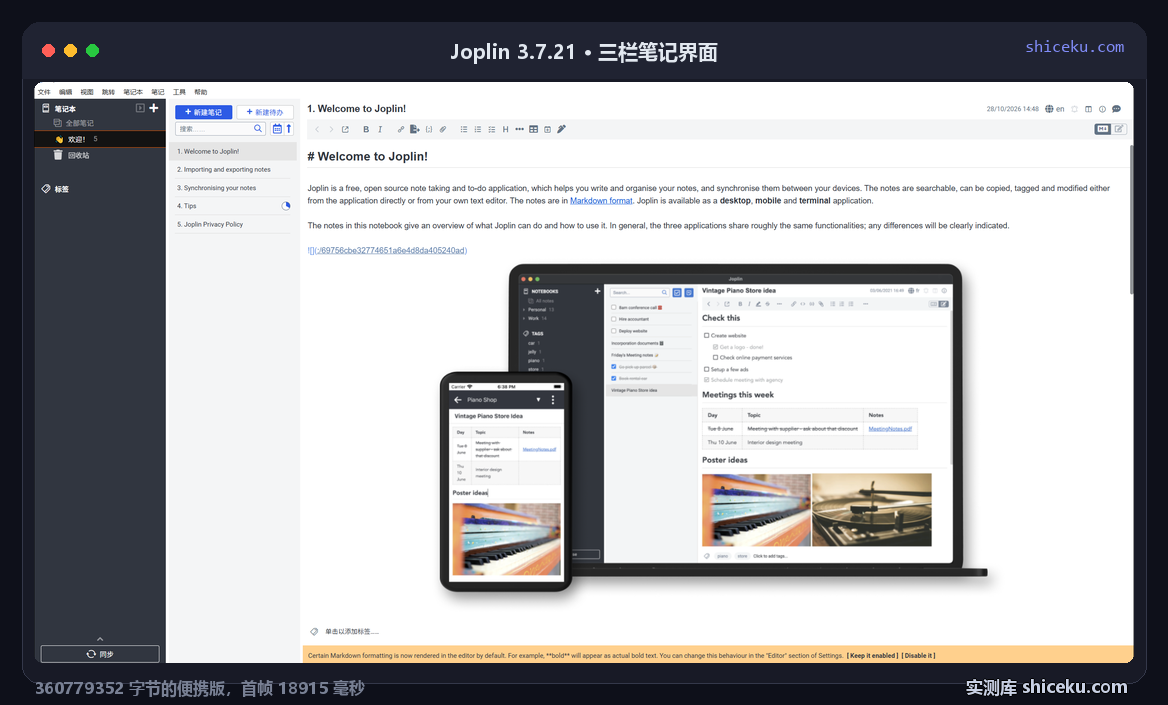Click 单击以添加标签 to add tags
This screenshot has width=1168, height=705.
[x=352, y=631]
